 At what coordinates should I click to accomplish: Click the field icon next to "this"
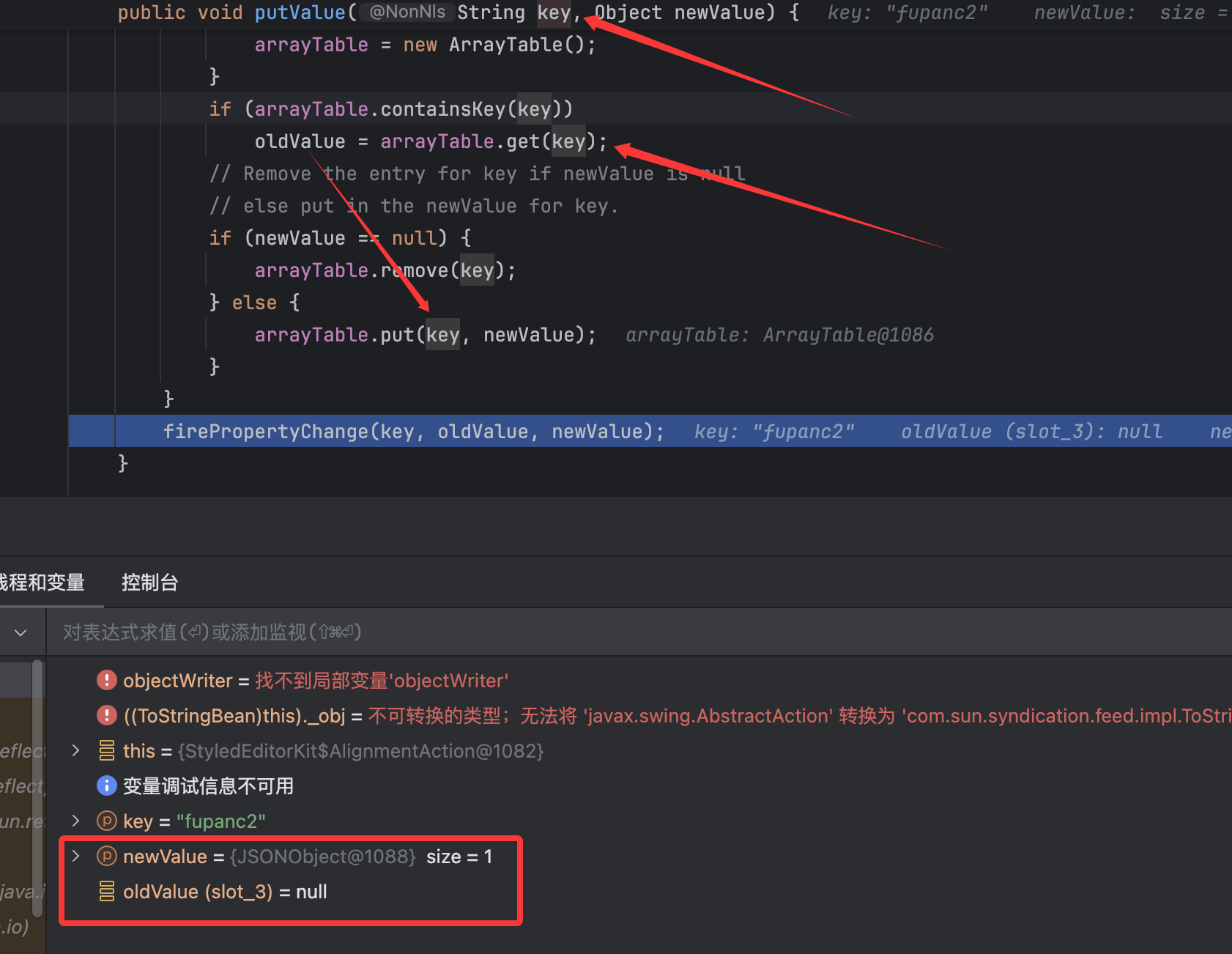tap(106, 751)
